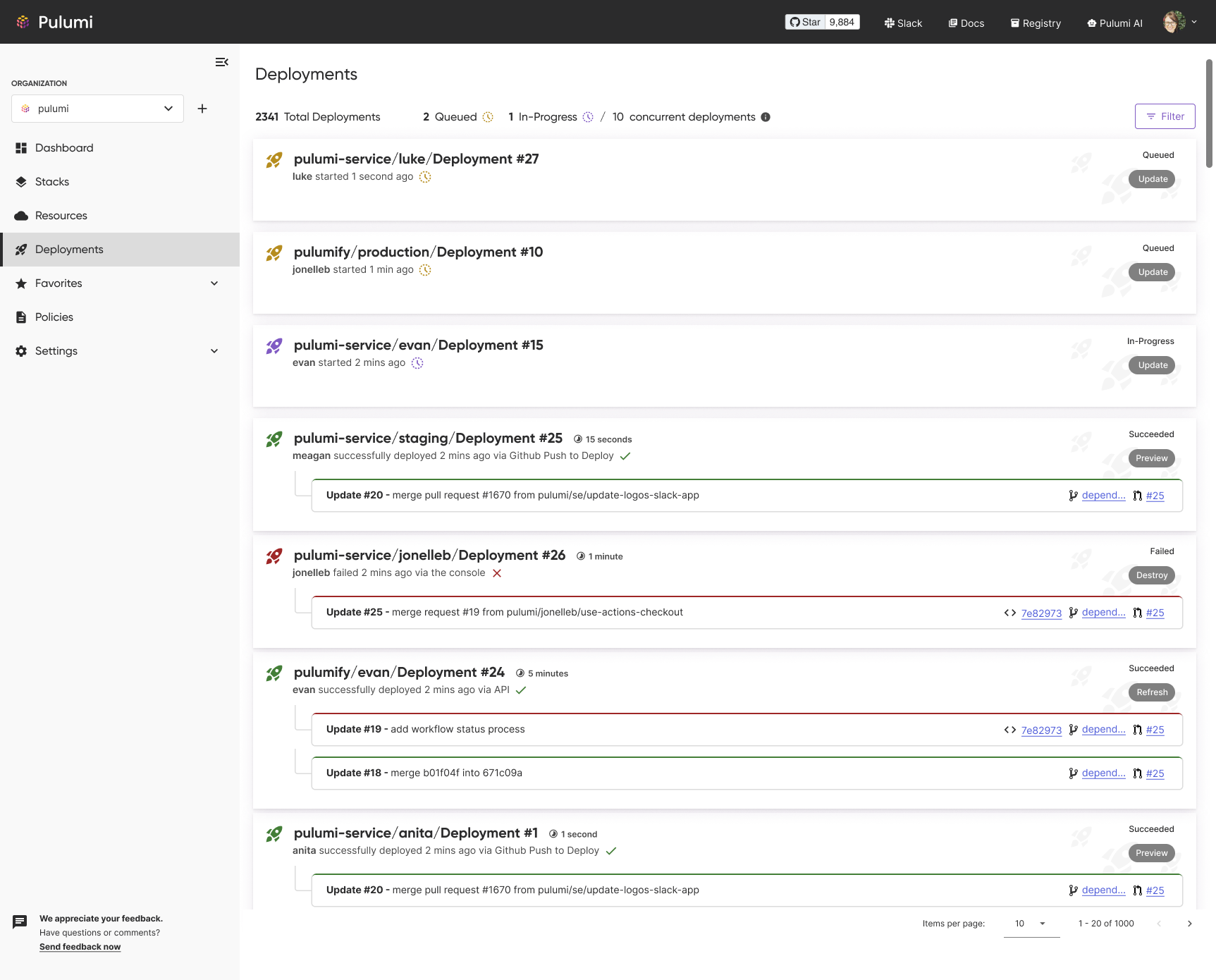Open Pulumi AI from the top navigation

click(x=1114, y=23)
